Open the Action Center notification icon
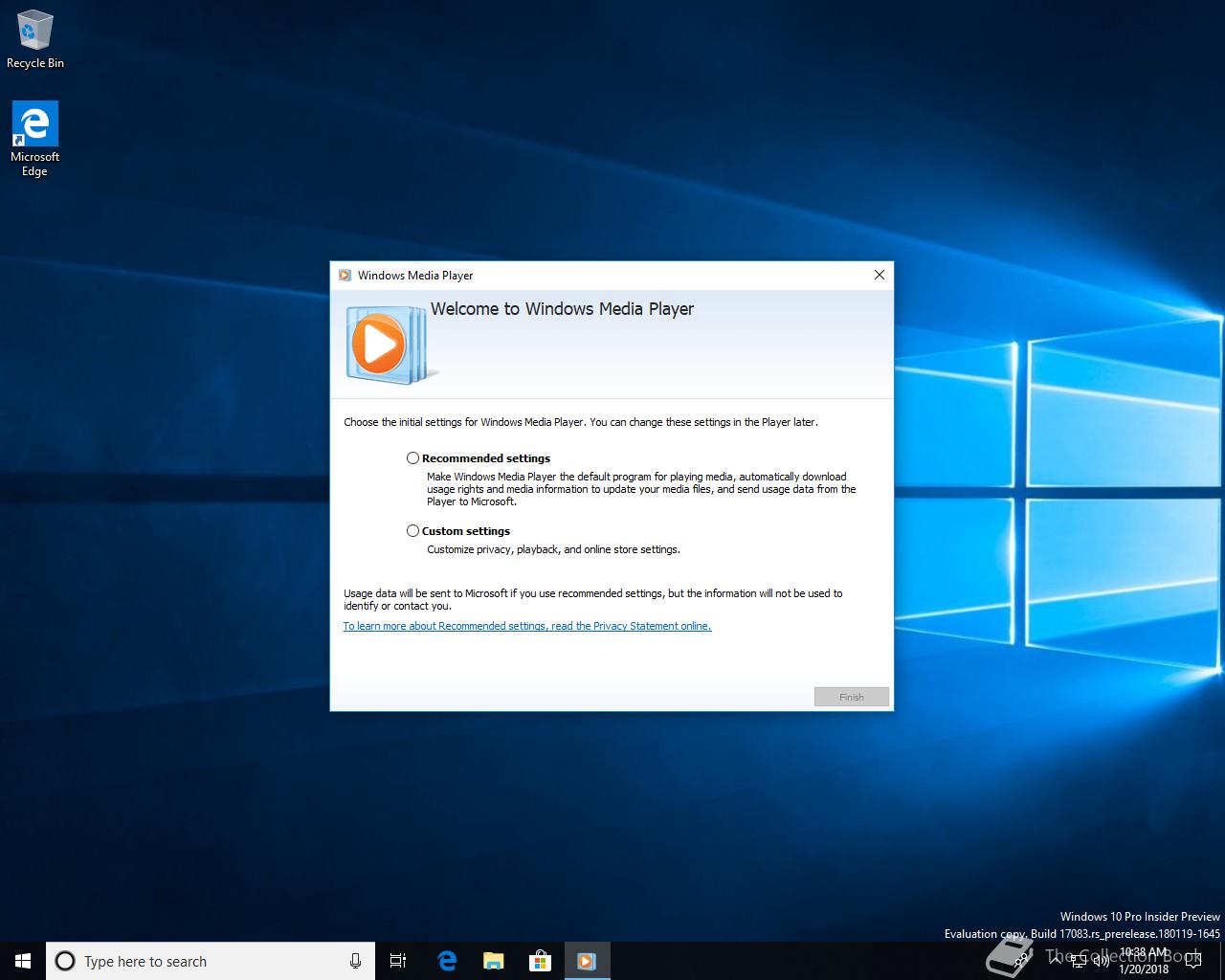The image size is (1225, 980). [x=1193, y=961]
